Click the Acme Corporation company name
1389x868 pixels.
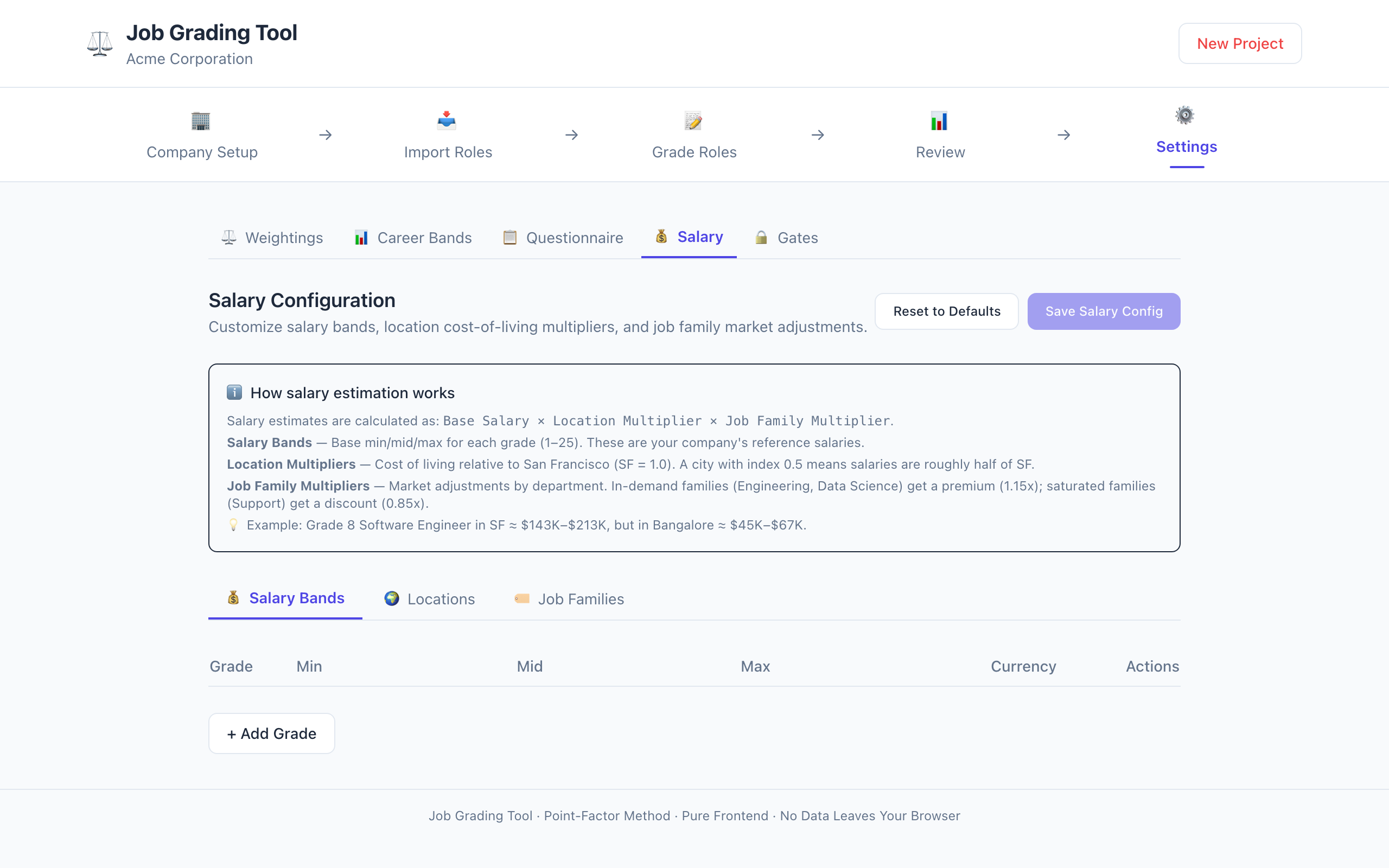pyautogui.click(x=189, y=59)
